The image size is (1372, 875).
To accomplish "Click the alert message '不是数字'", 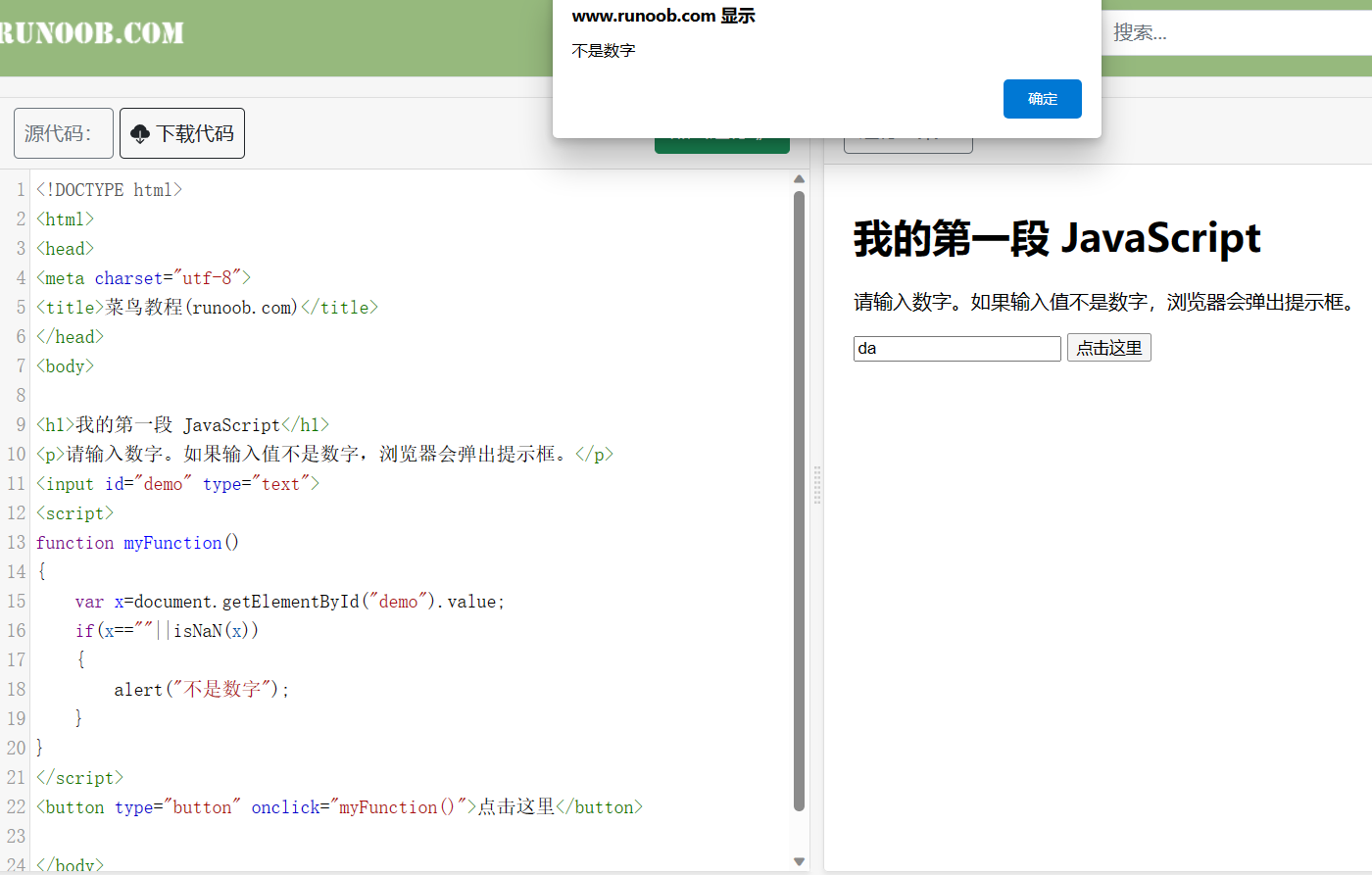I will (x=604, y=51).
